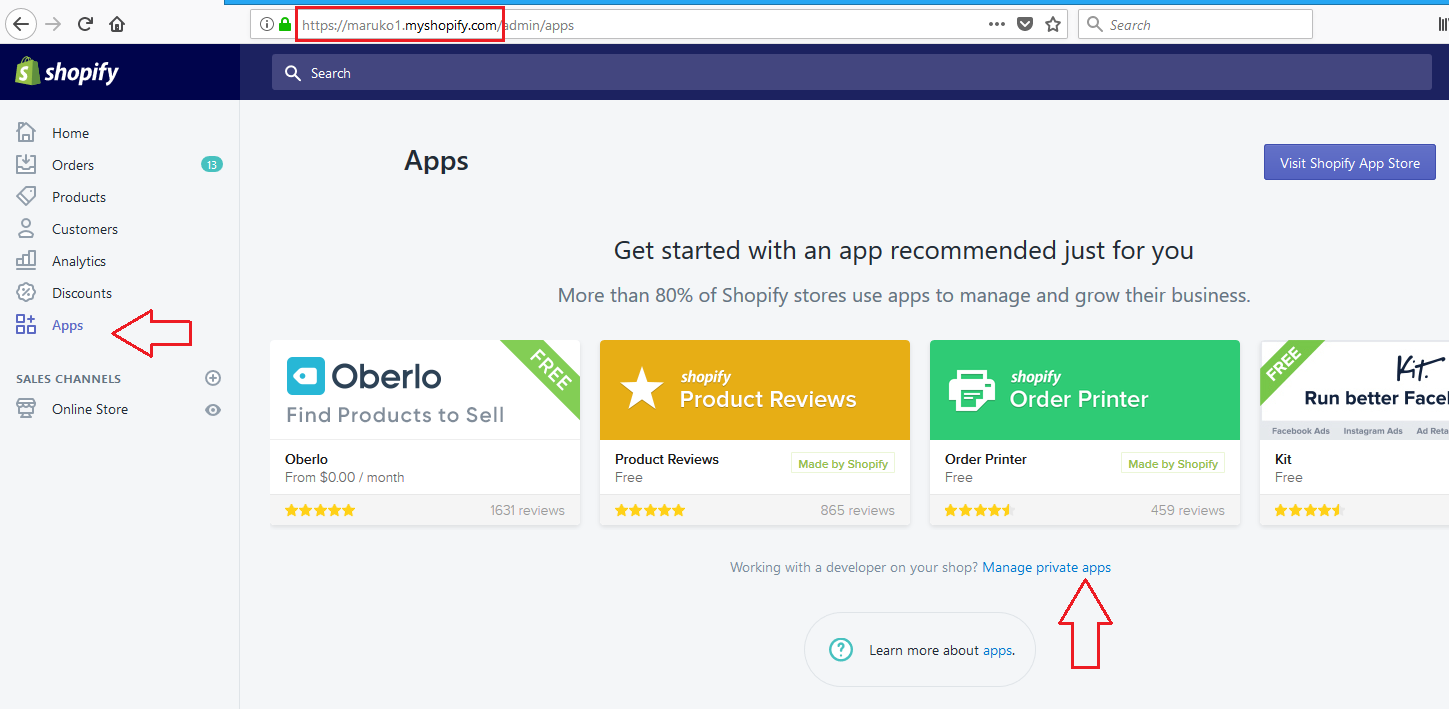Click Product Reviews' Made by Shopify badge
This screenshot has width=1449, height=709.
pos(843,463)
